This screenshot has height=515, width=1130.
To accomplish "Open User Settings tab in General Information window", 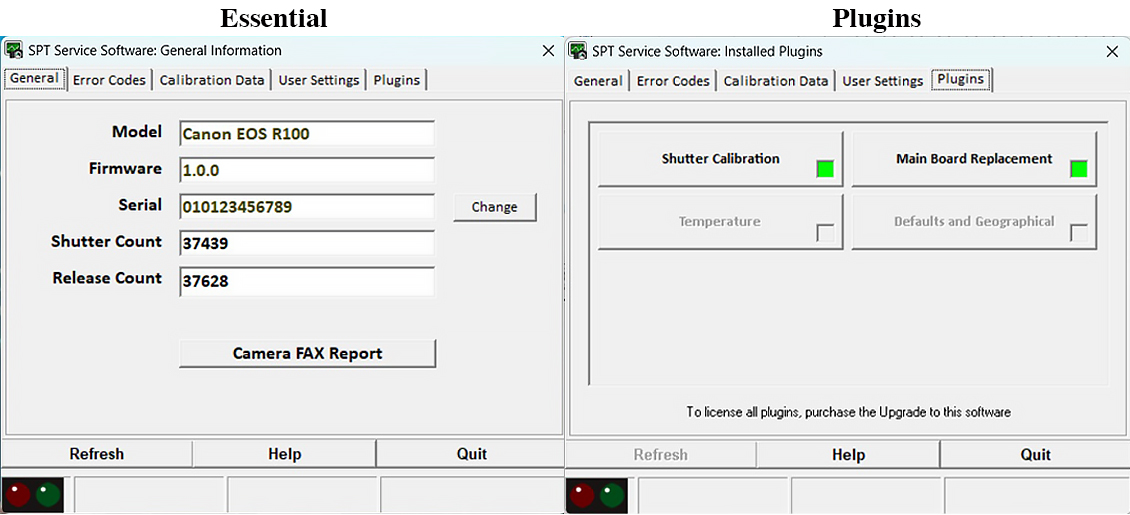I will tap(319, 80).
